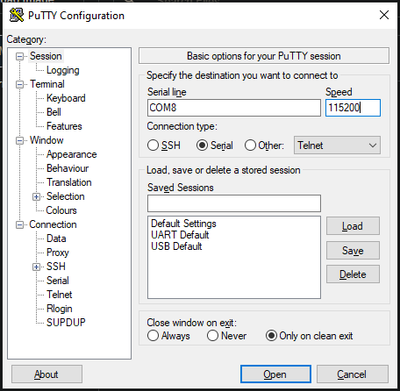Image resolution: width=400 pixels, height=391 pixels.
Task: Click the Speed field showing 115200
Action: (353, 108)
